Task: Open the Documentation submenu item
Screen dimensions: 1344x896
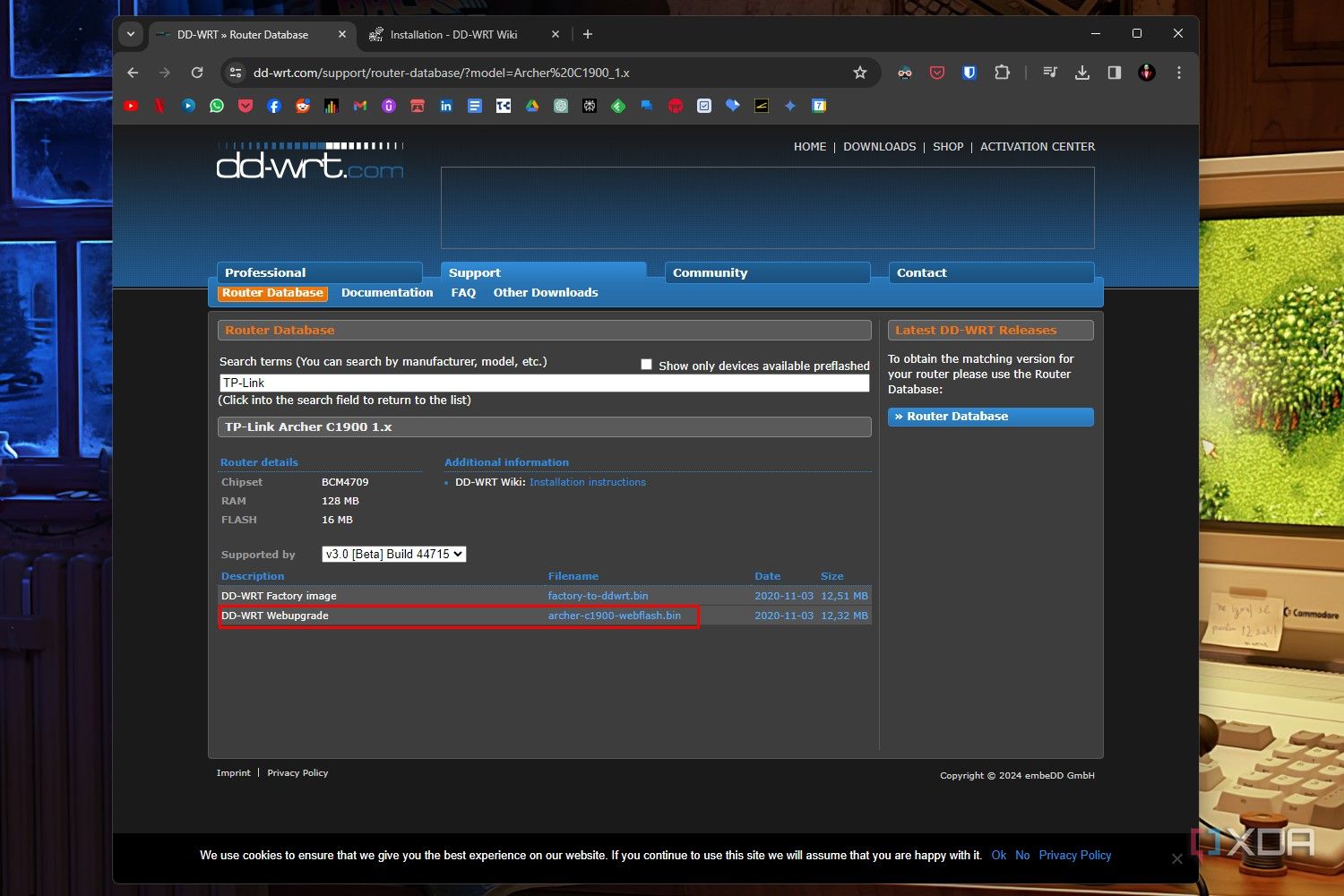Action: pos(387,293)
